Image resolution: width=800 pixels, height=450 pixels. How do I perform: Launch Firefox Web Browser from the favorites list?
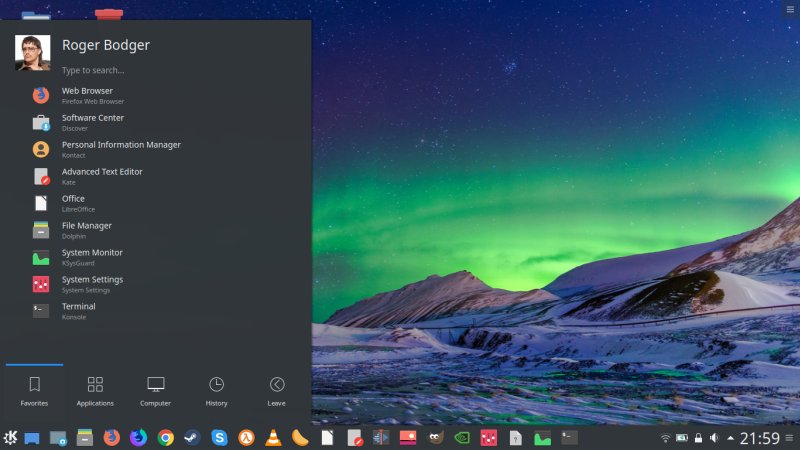(x=87, y=95)
